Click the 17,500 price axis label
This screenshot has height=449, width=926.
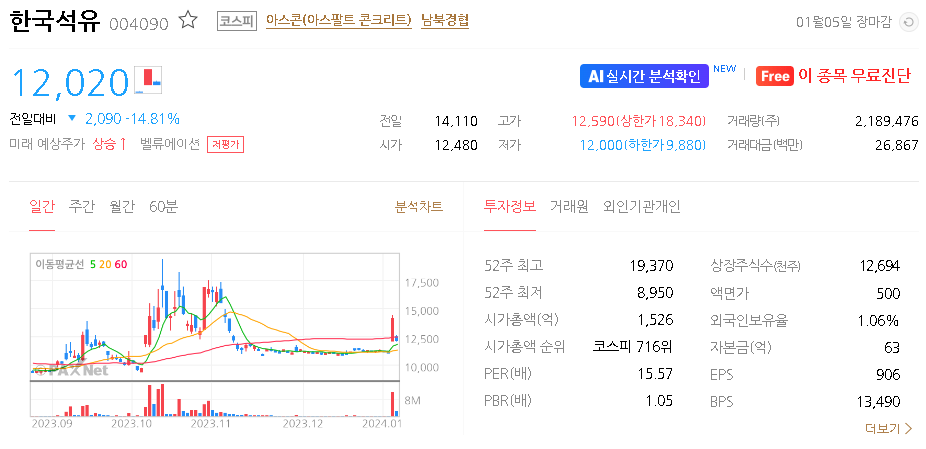[x=422, y=283]
